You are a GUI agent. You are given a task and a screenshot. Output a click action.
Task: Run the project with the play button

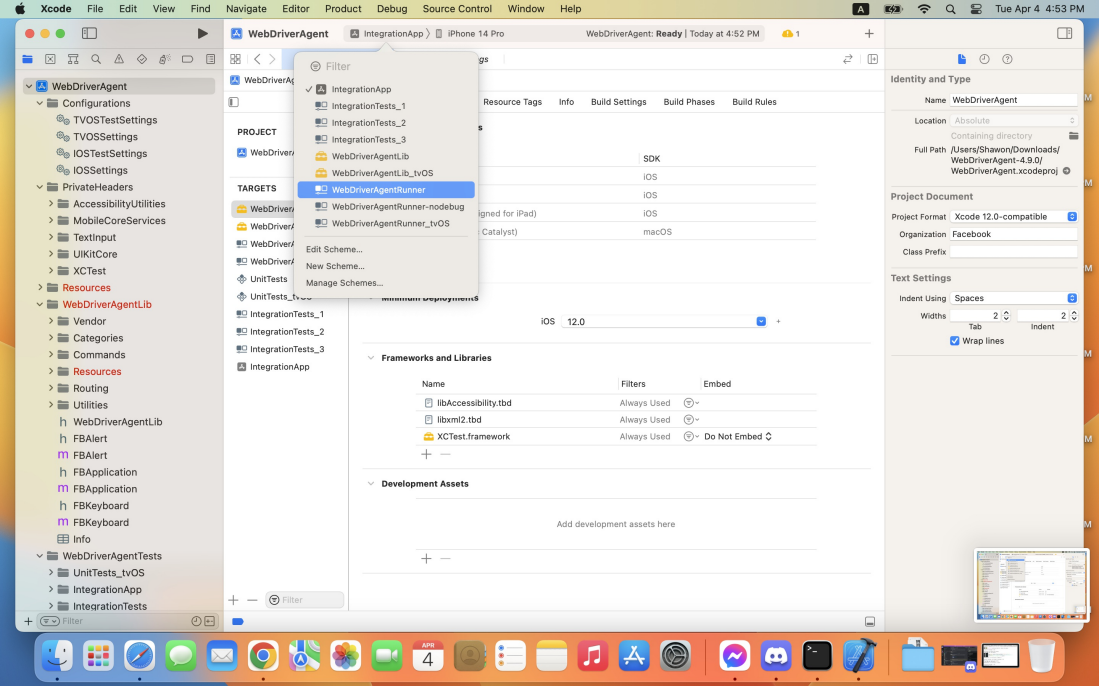tap(202, 34)
